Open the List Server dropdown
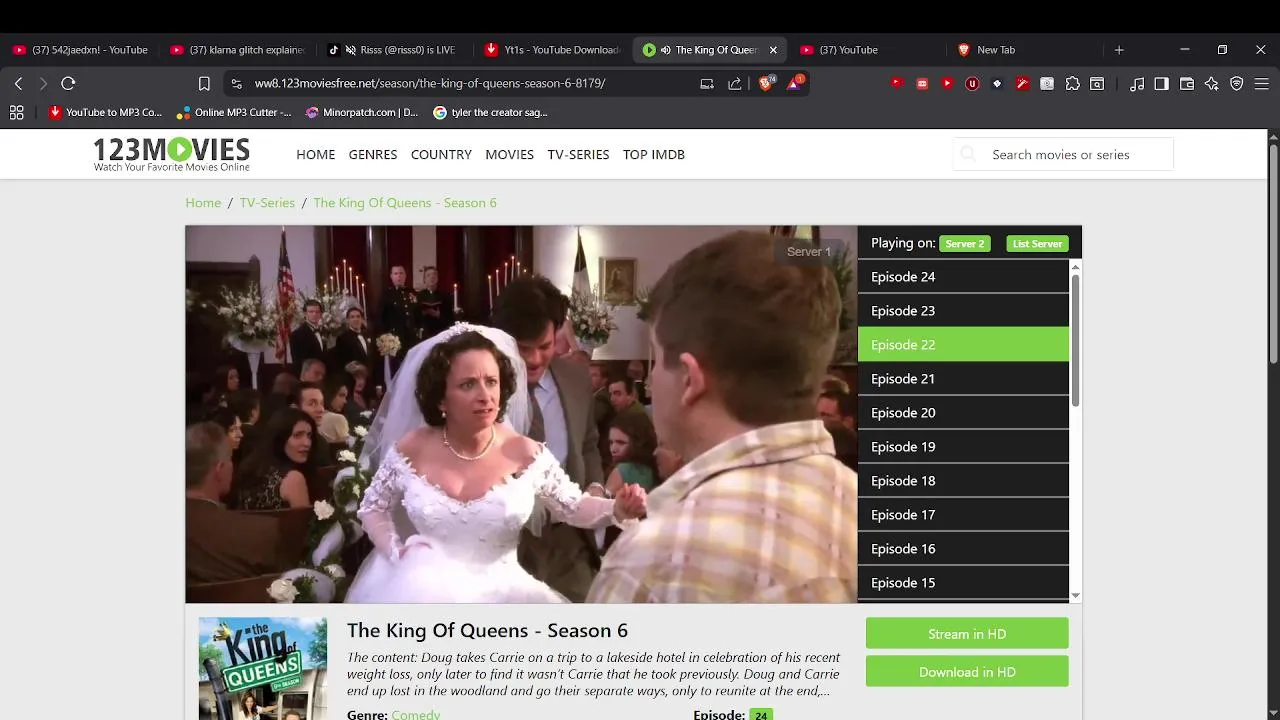Image resolution: width=1280 pixels, height=720 pixels. (1037, 243)
